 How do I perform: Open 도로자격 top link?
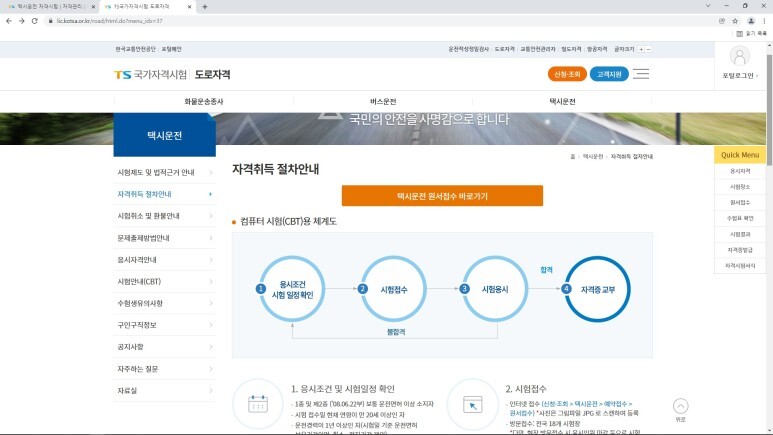[504, 49]
